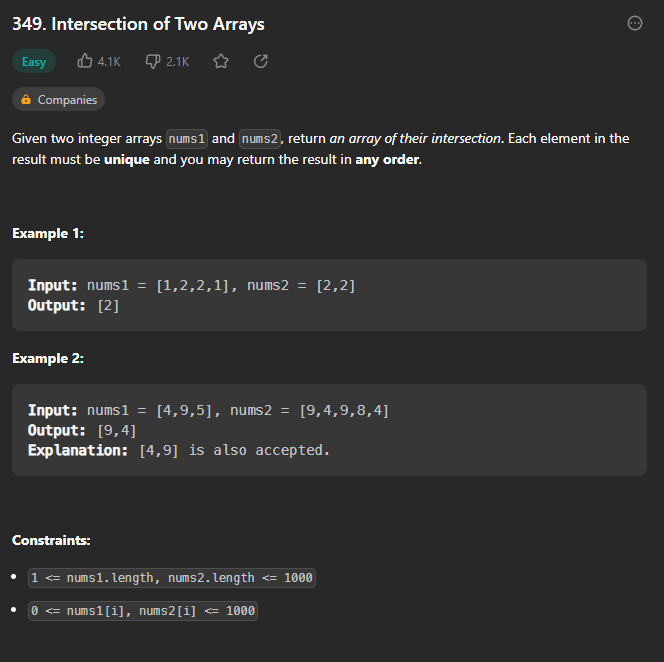Click the nums1 inline code term
664x662 pixels.
tap(187, 139)
